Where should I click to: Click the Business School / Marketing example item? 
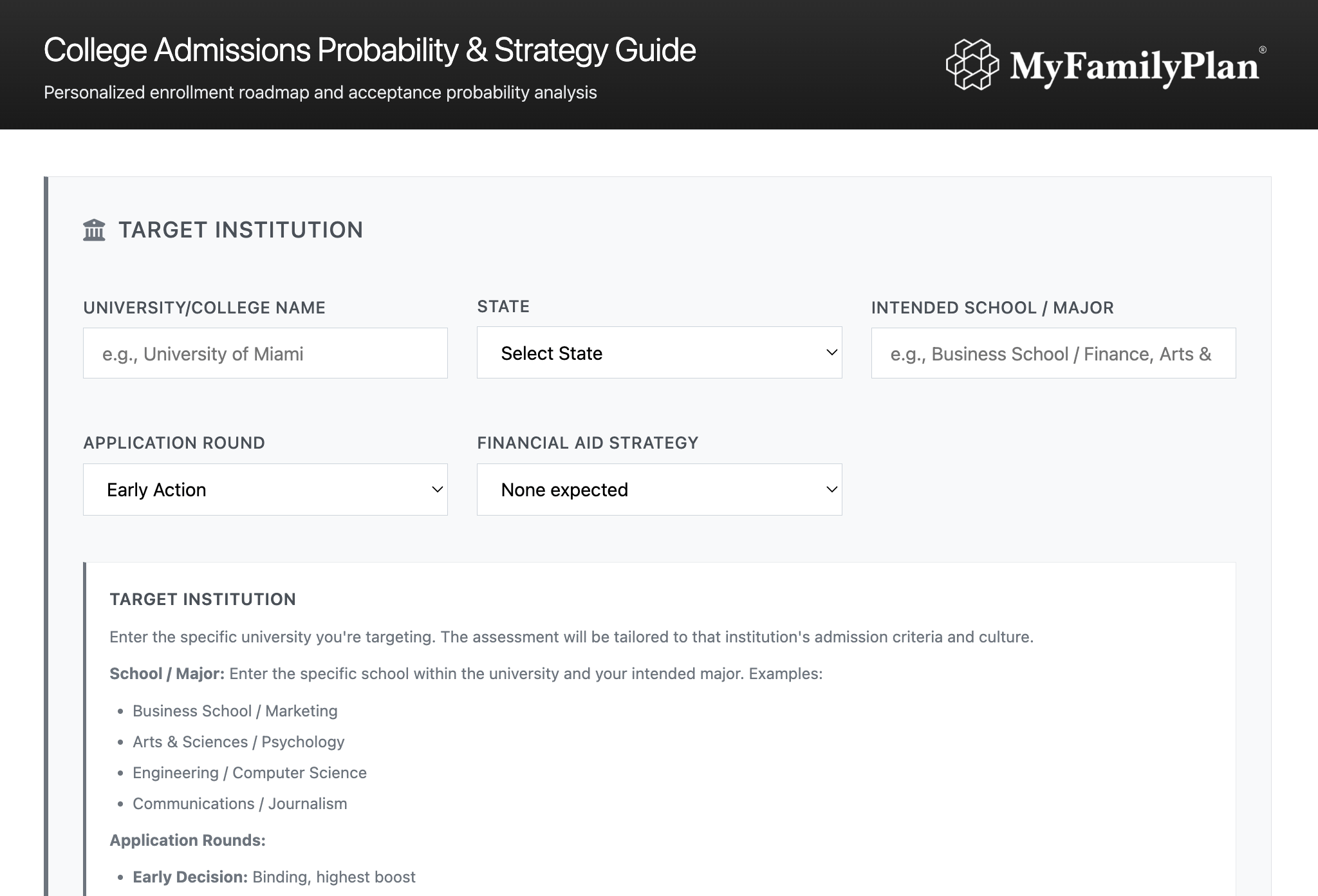tap(235, 711)
